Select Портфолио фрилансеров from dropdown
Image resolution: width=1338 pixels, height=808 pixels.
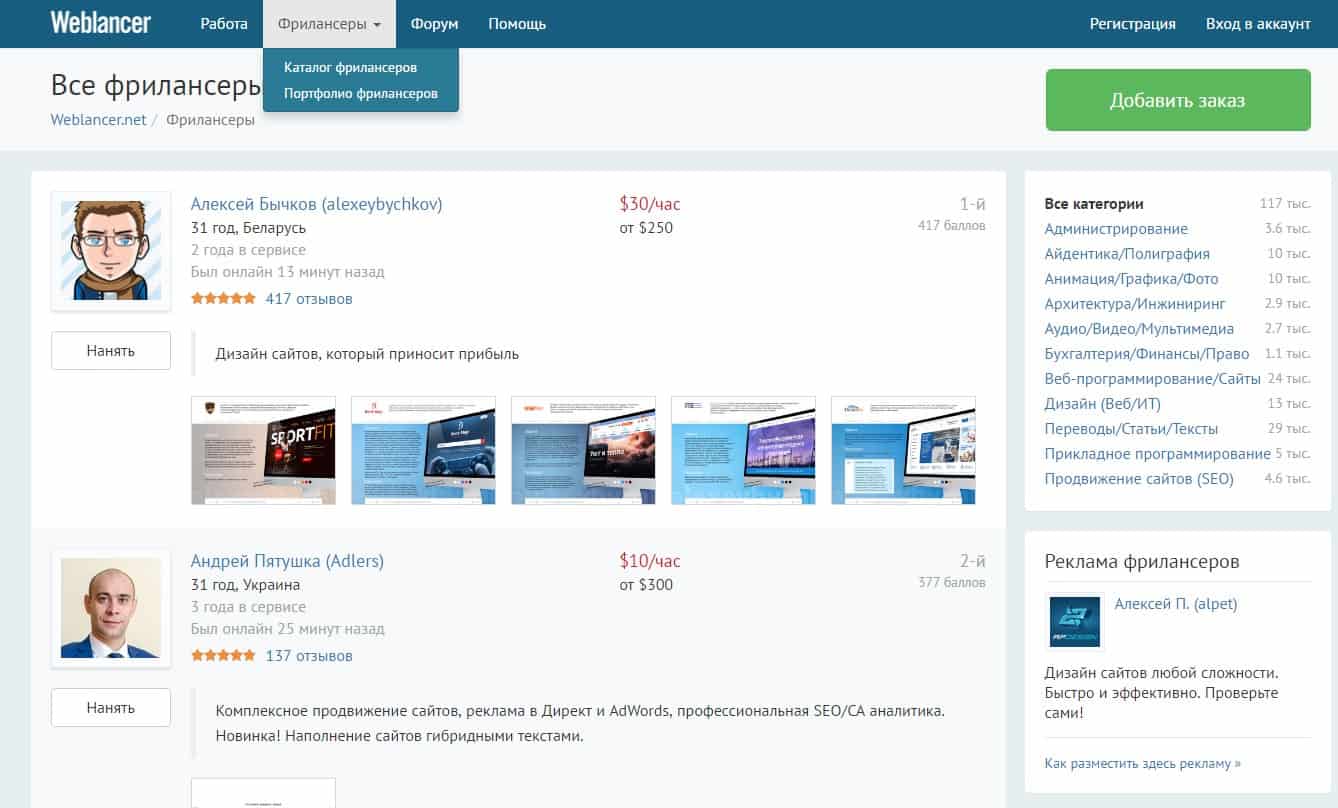tap(360, 93)
